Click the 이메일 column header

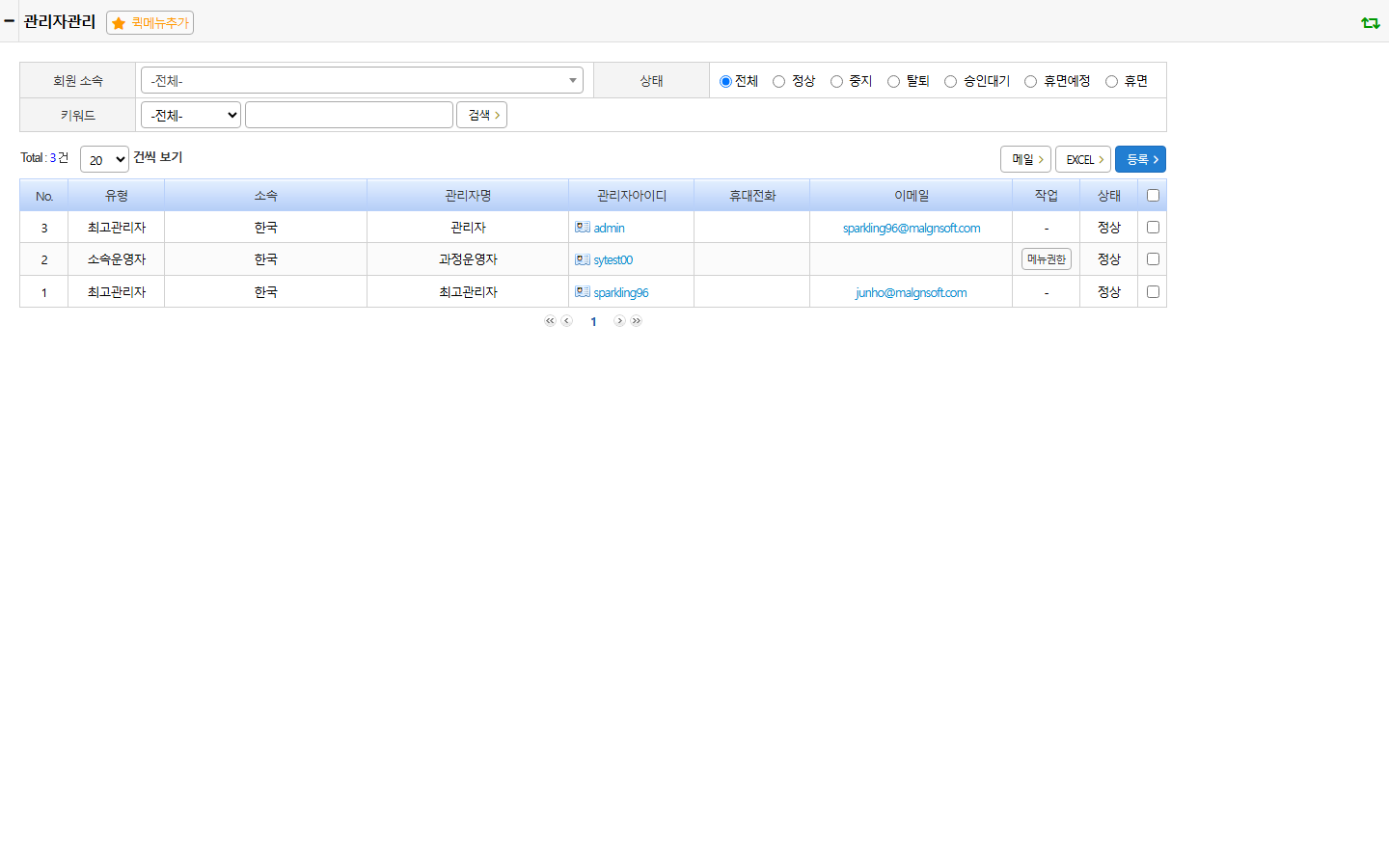pyautogui.click(x=912, y=196)
